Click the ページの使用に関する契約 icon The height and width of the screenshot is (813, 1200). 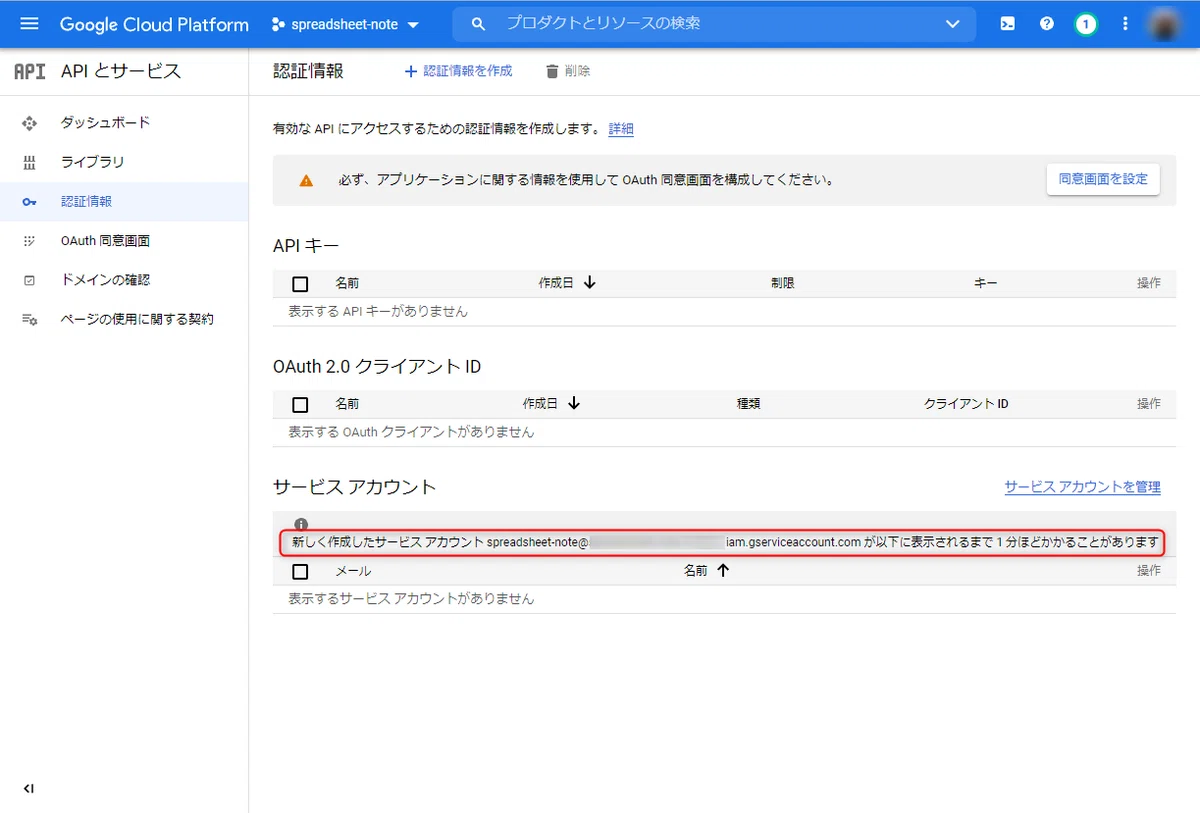(x=29, y=320)
